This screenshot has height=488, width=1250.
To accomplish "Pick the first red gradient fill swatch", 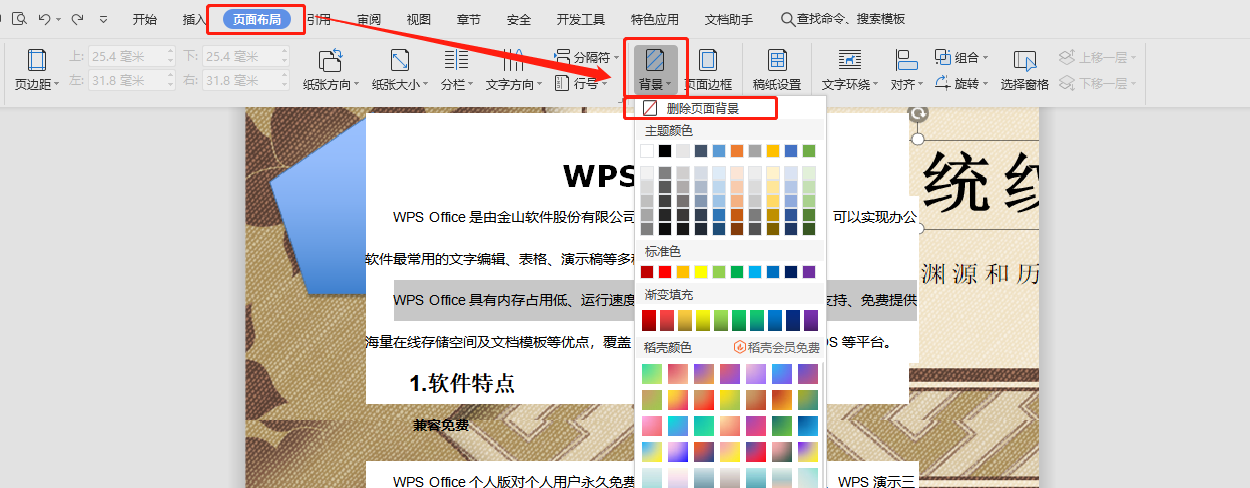I will tap(648, 320).
